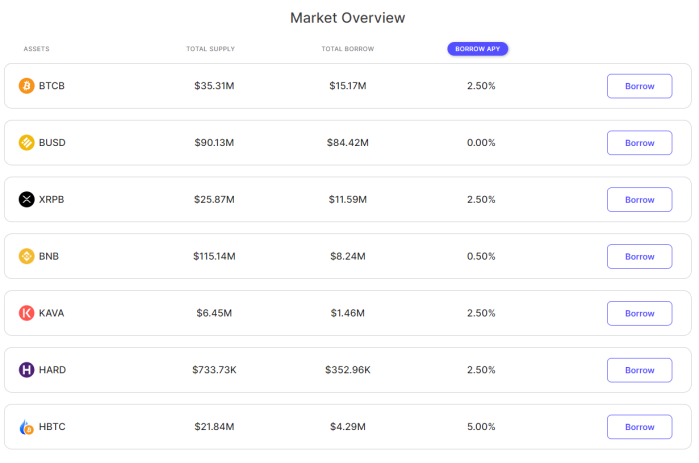Click the XRPB black X icon
Viewport: 699px width, 463px height.
click(26, 199)
